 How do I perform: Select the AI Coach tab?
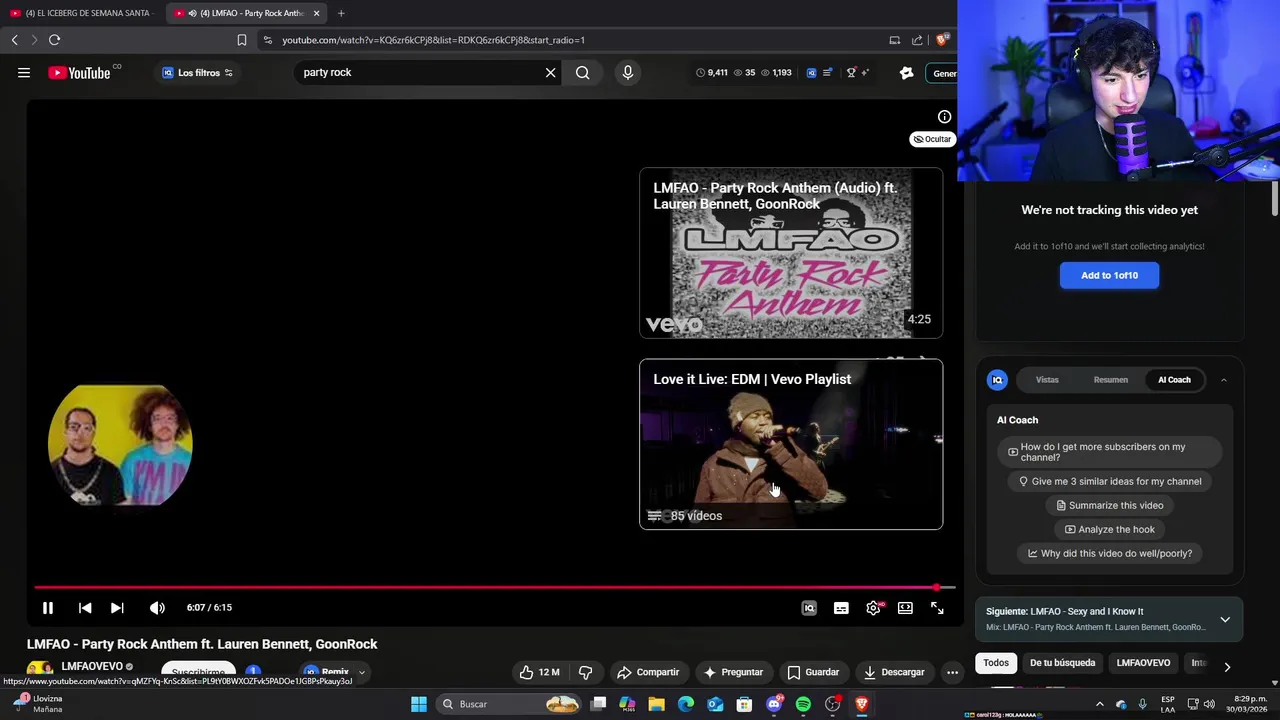(1174, 380)
